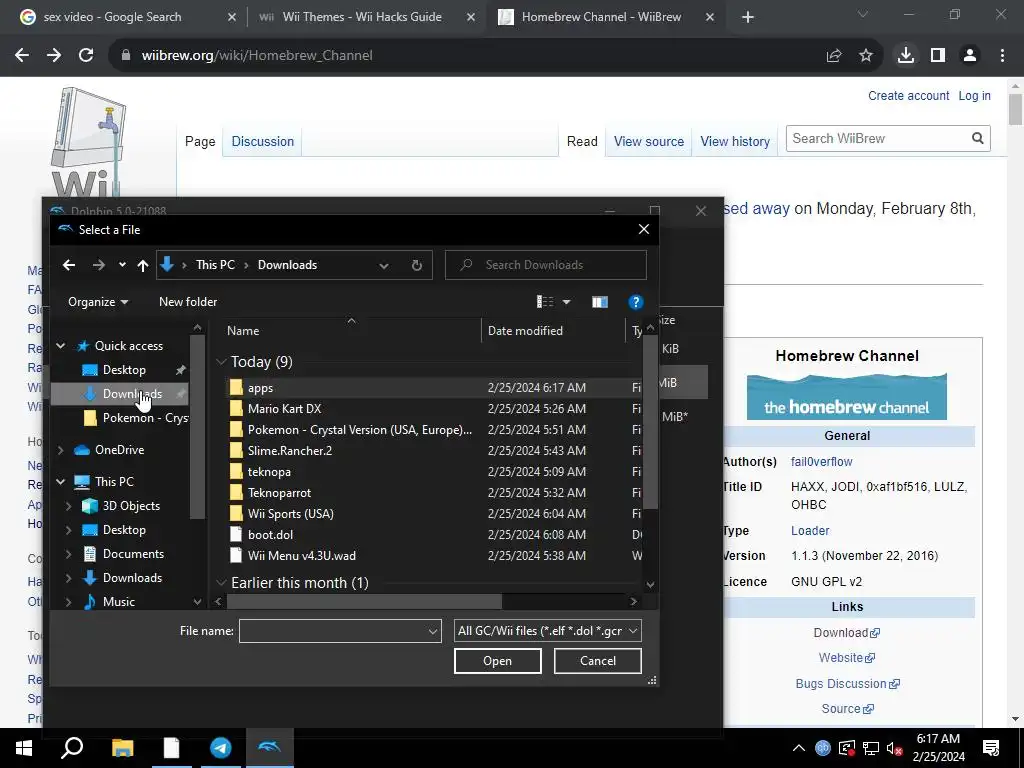The image size is (1024, 768).
Task: Open Chrome downloads icon
Action: tap(905, 56)
